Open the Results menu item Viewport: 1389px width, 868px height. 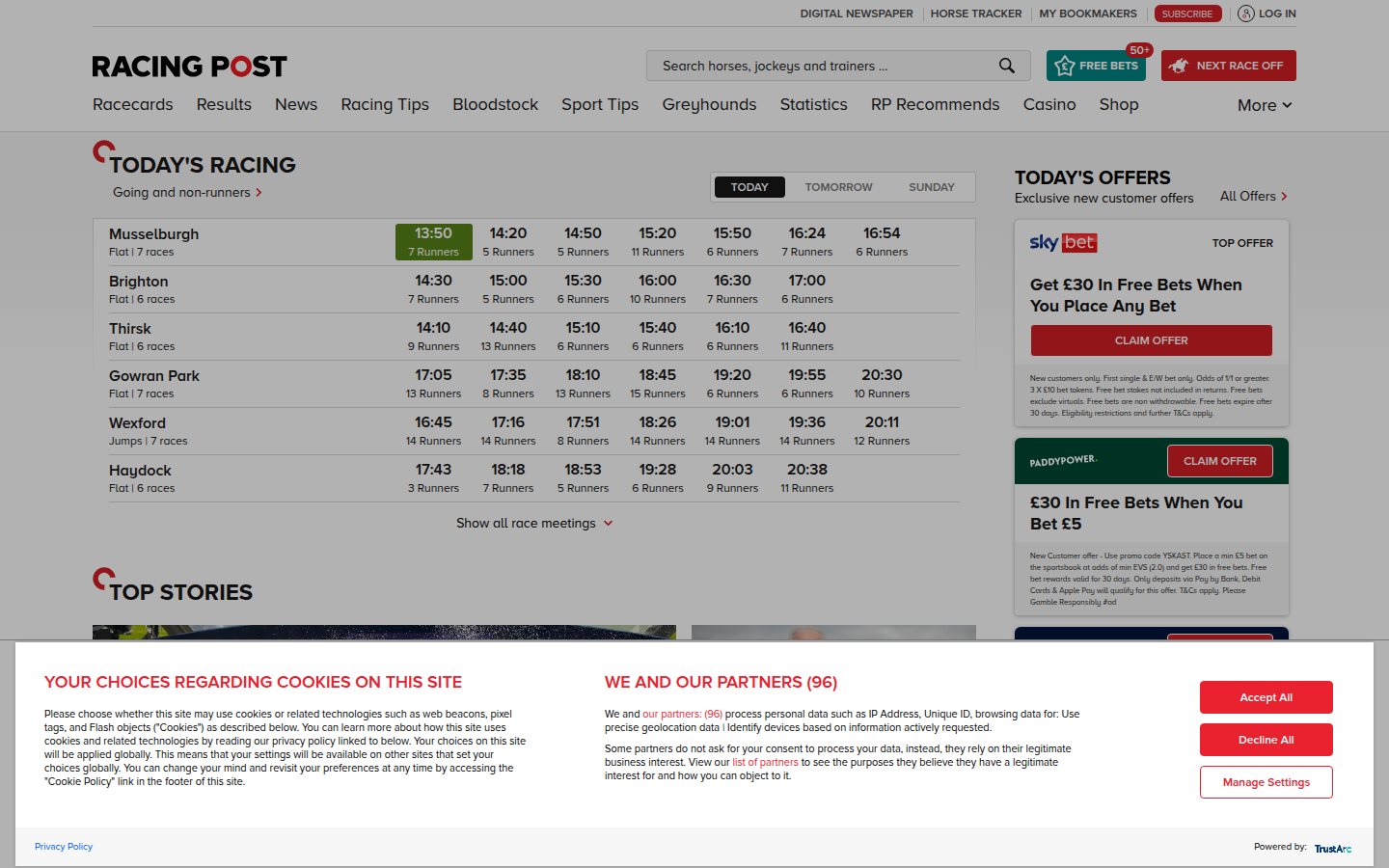tap(224, 104)
